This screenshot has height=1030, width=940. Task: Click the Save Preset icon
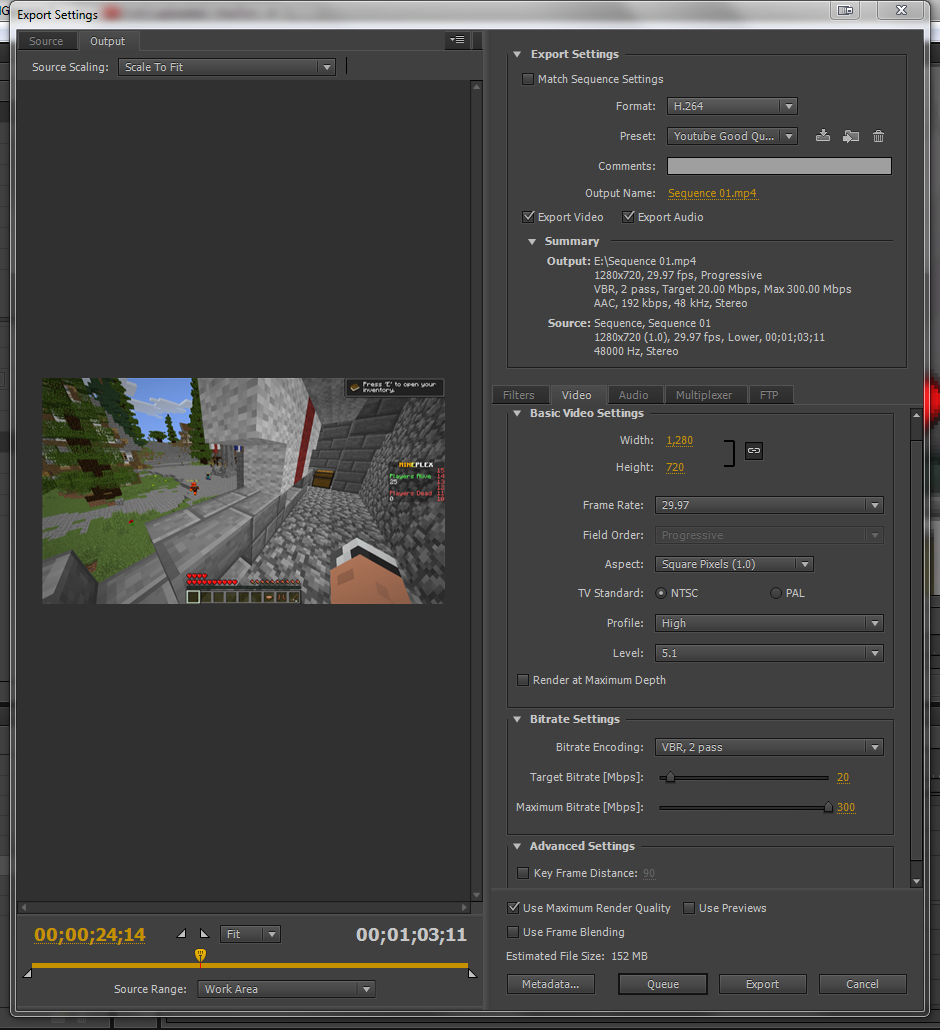(x=822, y=136)
